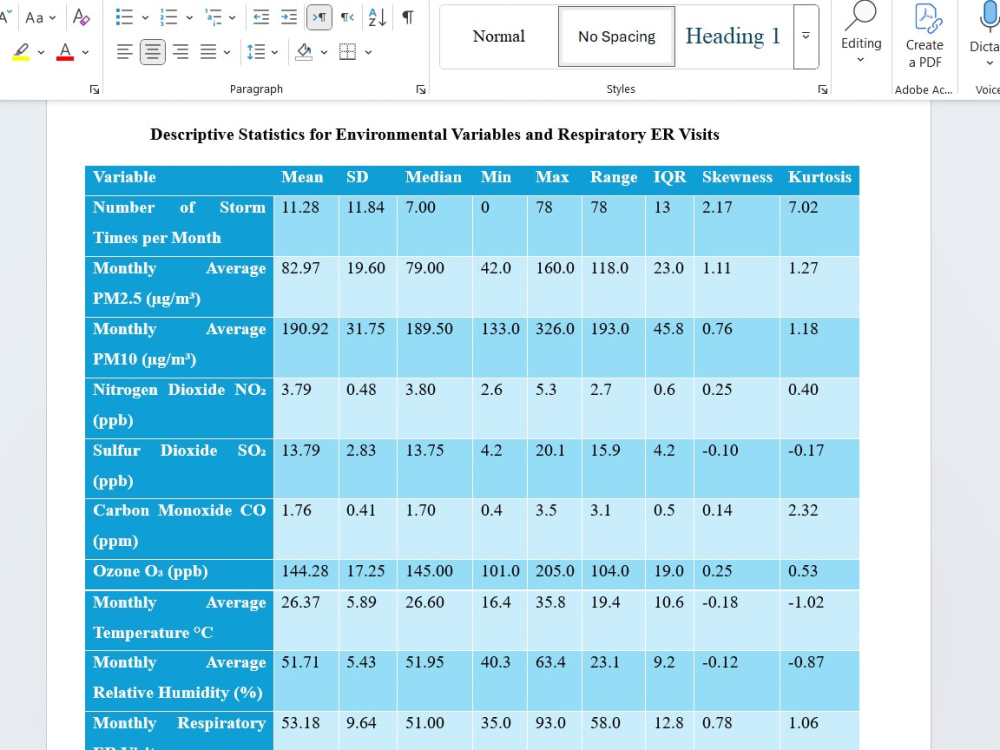The height and width of the screenshot is (750, 1000).
Task: Apply the Heading 1 style
Action: pyautogui.click(x=733, y=36)
